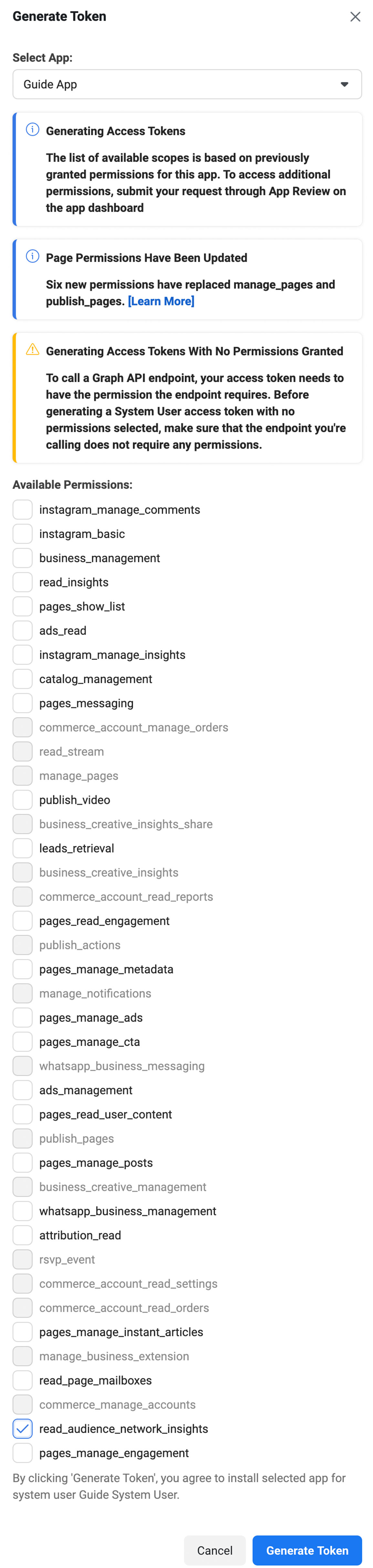Tick the business_management checkbox
Image resolution: width=373 pixels, height=1568 pixels.
click(23, 558)
